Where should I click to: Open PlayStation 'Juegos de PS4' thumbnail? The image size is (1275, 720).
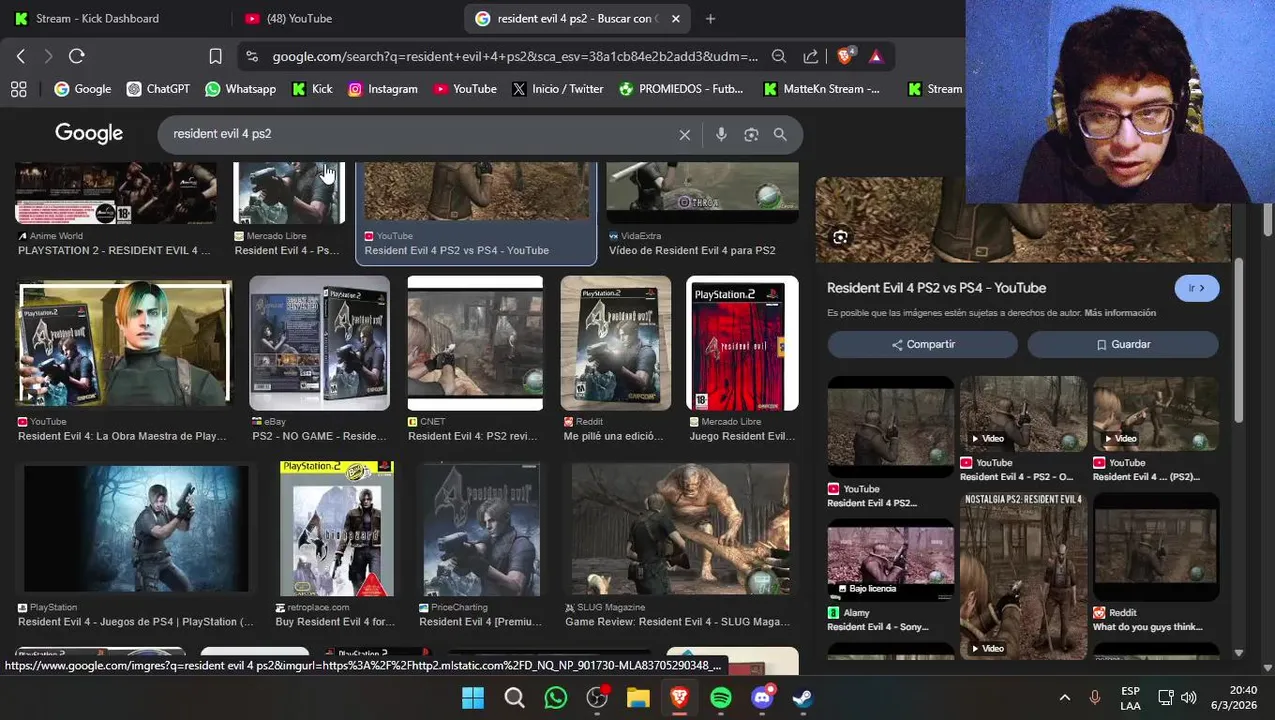[136, 529]
